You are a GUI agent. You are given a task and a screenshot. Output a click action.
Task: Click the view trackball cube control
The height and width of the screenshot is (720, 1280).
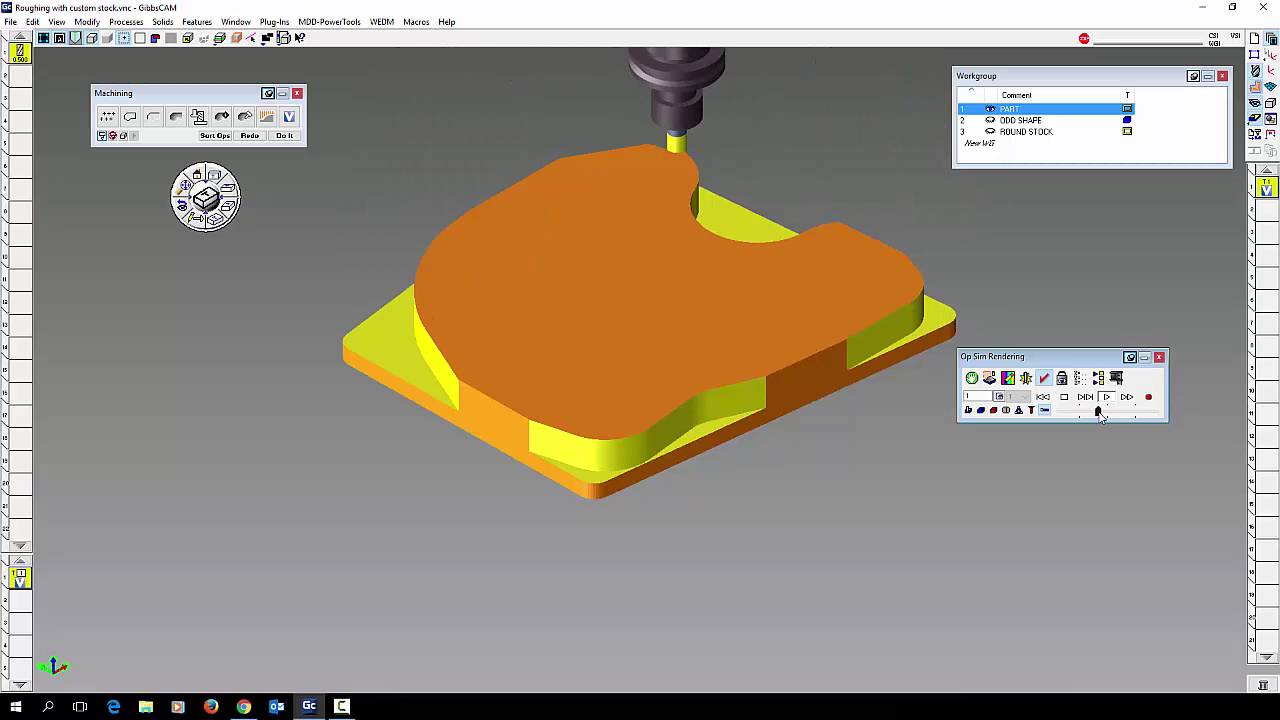(206, 197)
